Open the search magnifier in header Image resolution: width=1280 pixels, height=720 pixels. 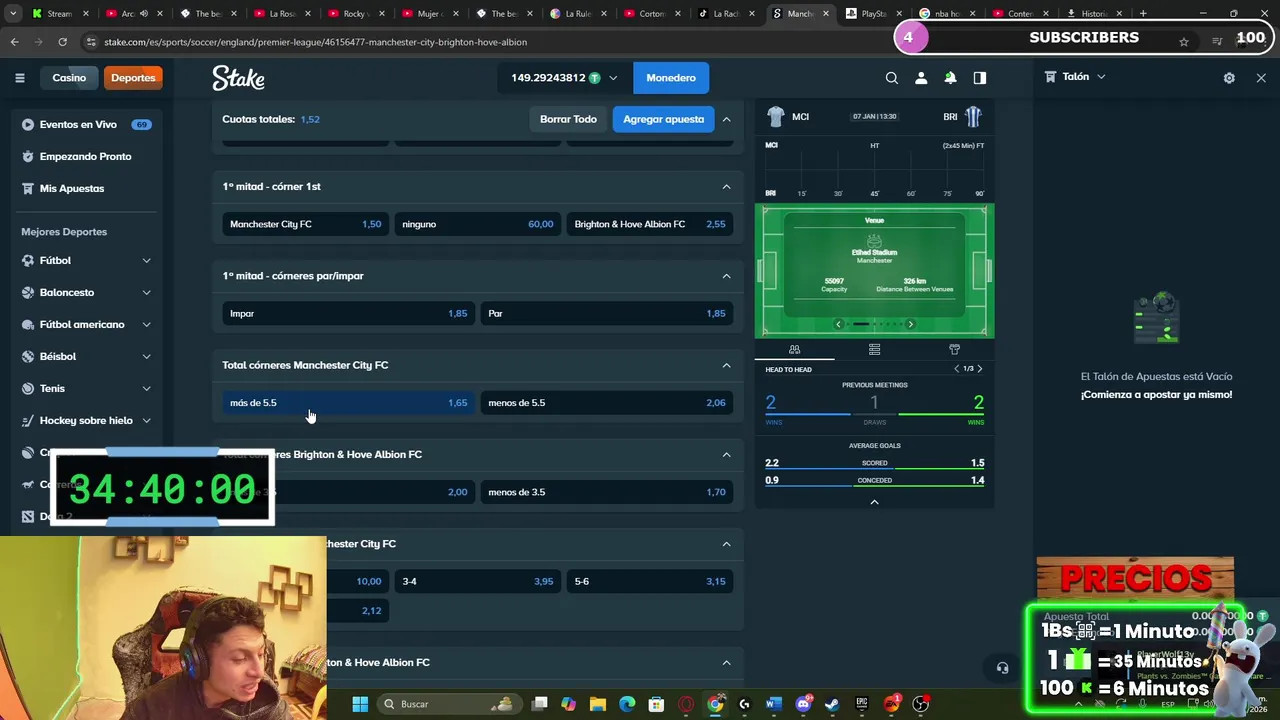coord(892,78)
